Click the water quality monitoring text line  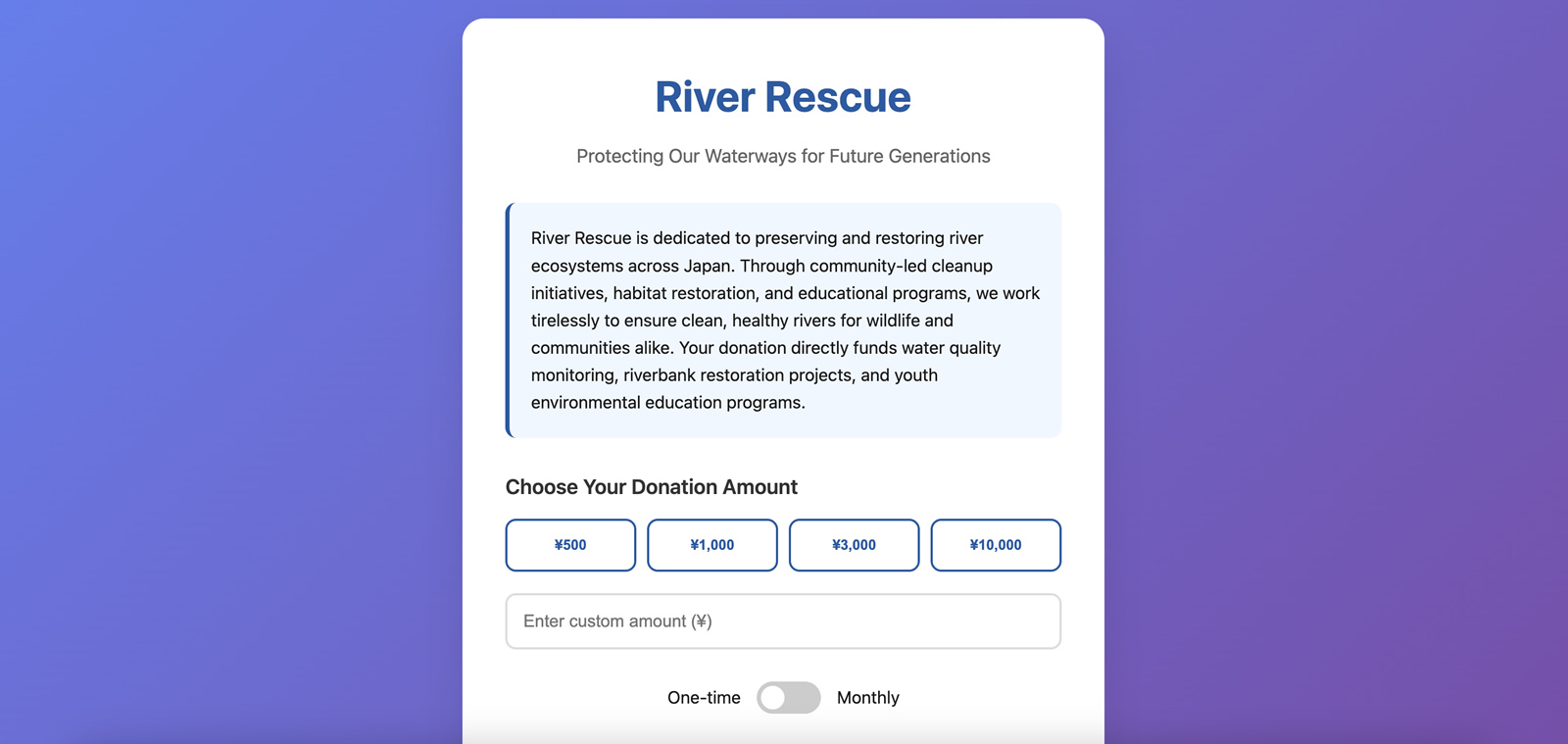[766, 348]
